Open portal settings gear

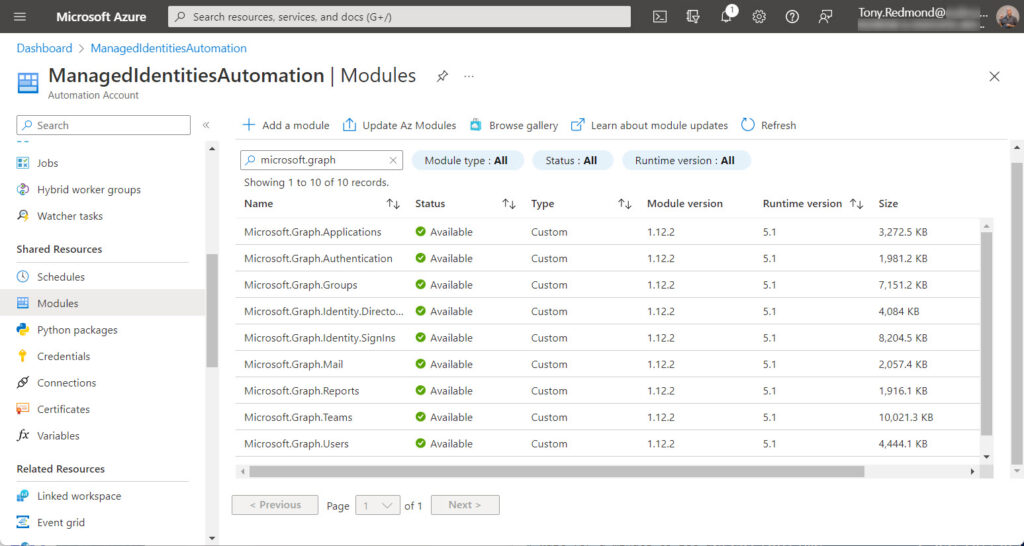point(759,17)
